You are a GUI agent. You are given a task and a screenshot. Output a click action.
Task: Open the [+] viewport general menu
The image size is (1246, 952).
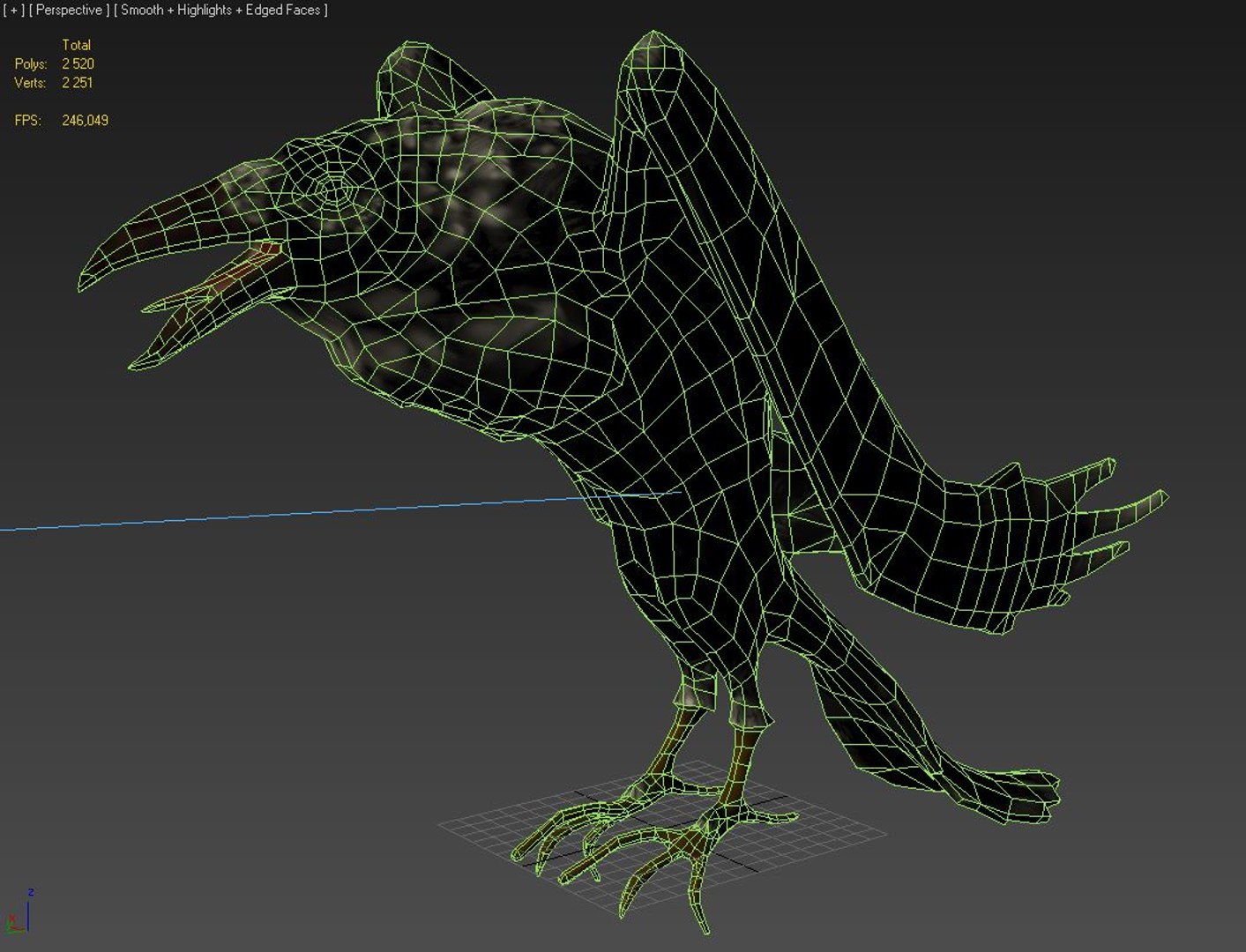coord(14,11)
